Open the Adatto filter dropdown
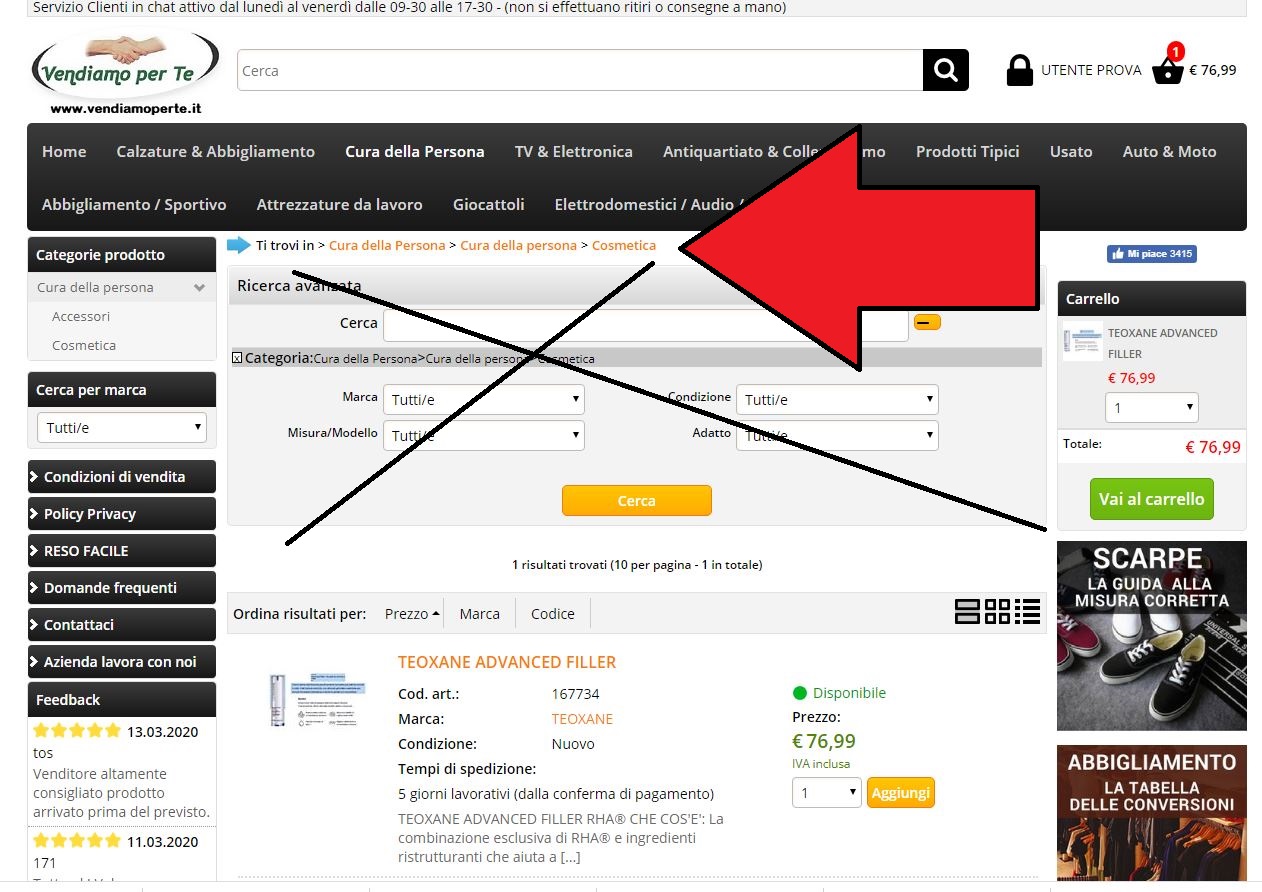1262x892 pixels. click(x=837, y=435)
